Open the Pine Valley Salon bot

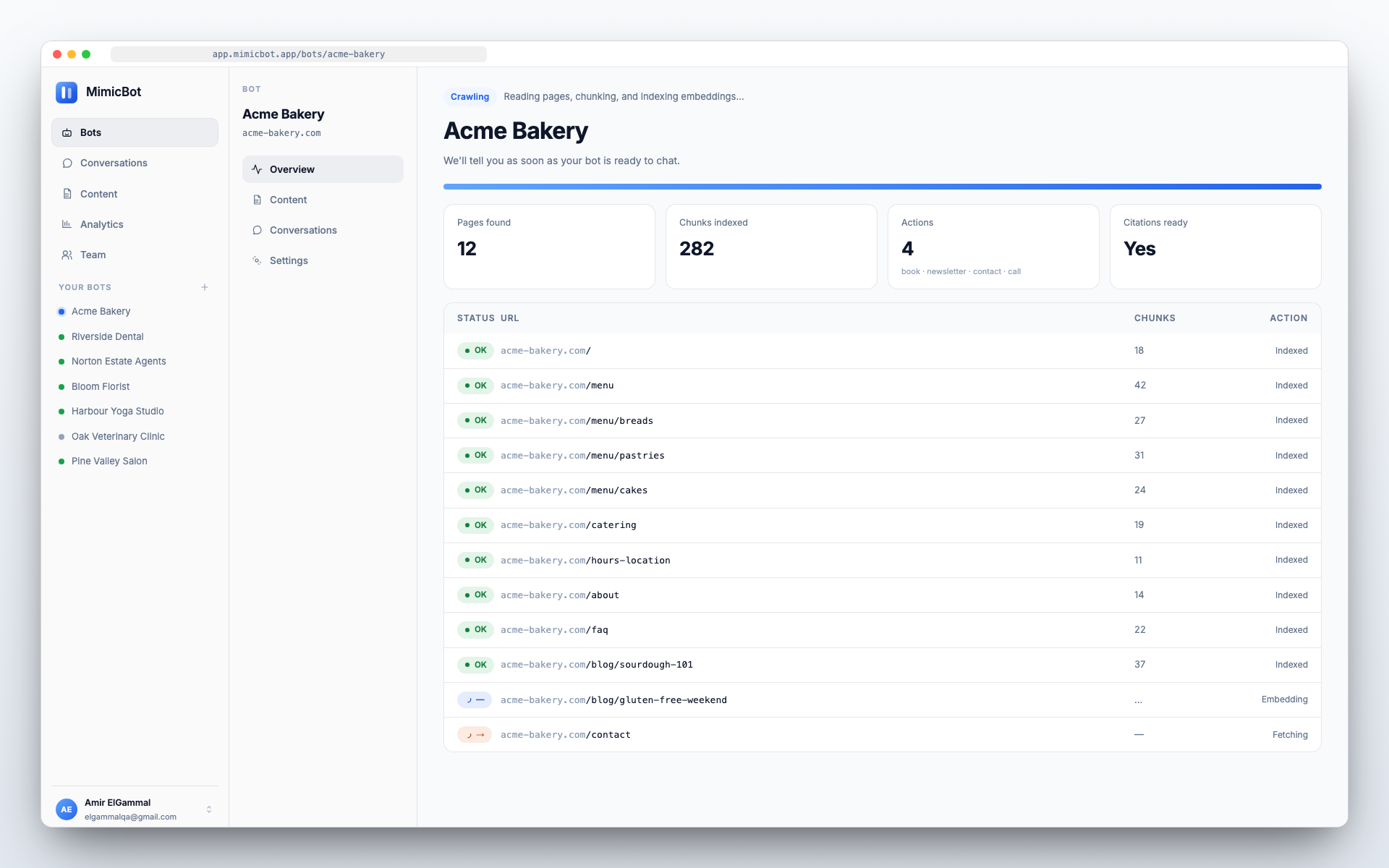(109, 461)
